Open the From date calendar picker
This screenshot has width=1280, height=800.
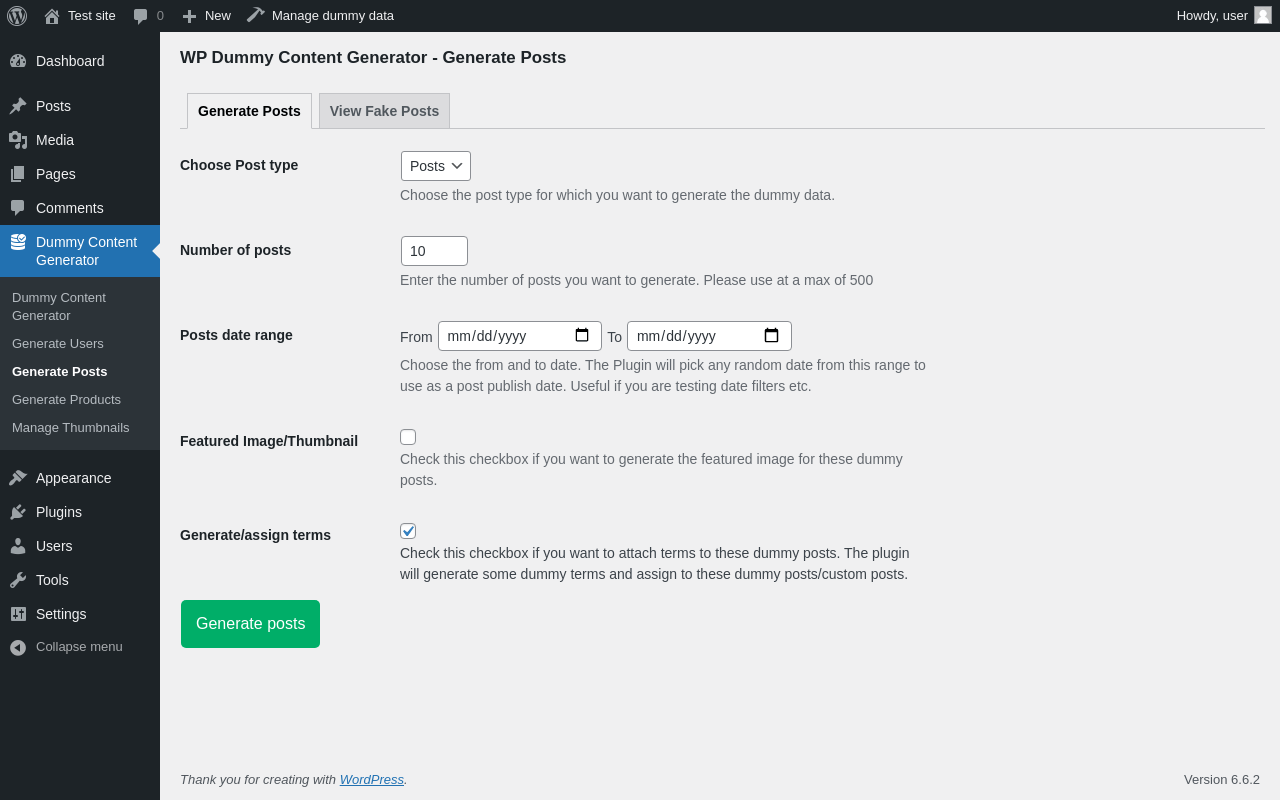(x=582, y=336)
